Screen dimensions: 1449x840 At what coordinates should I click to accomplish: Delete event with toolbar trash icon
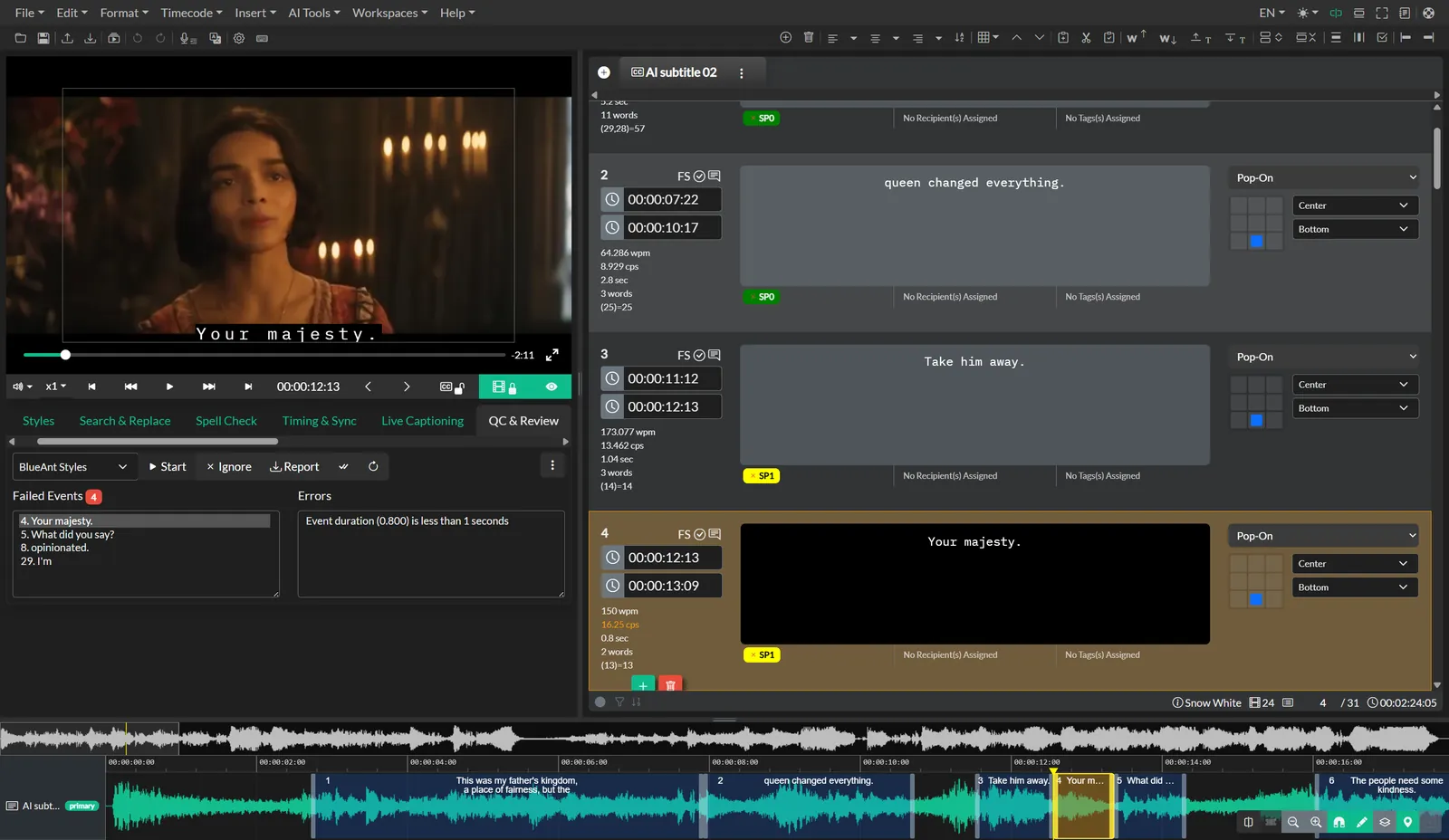[x=809, y=37]
